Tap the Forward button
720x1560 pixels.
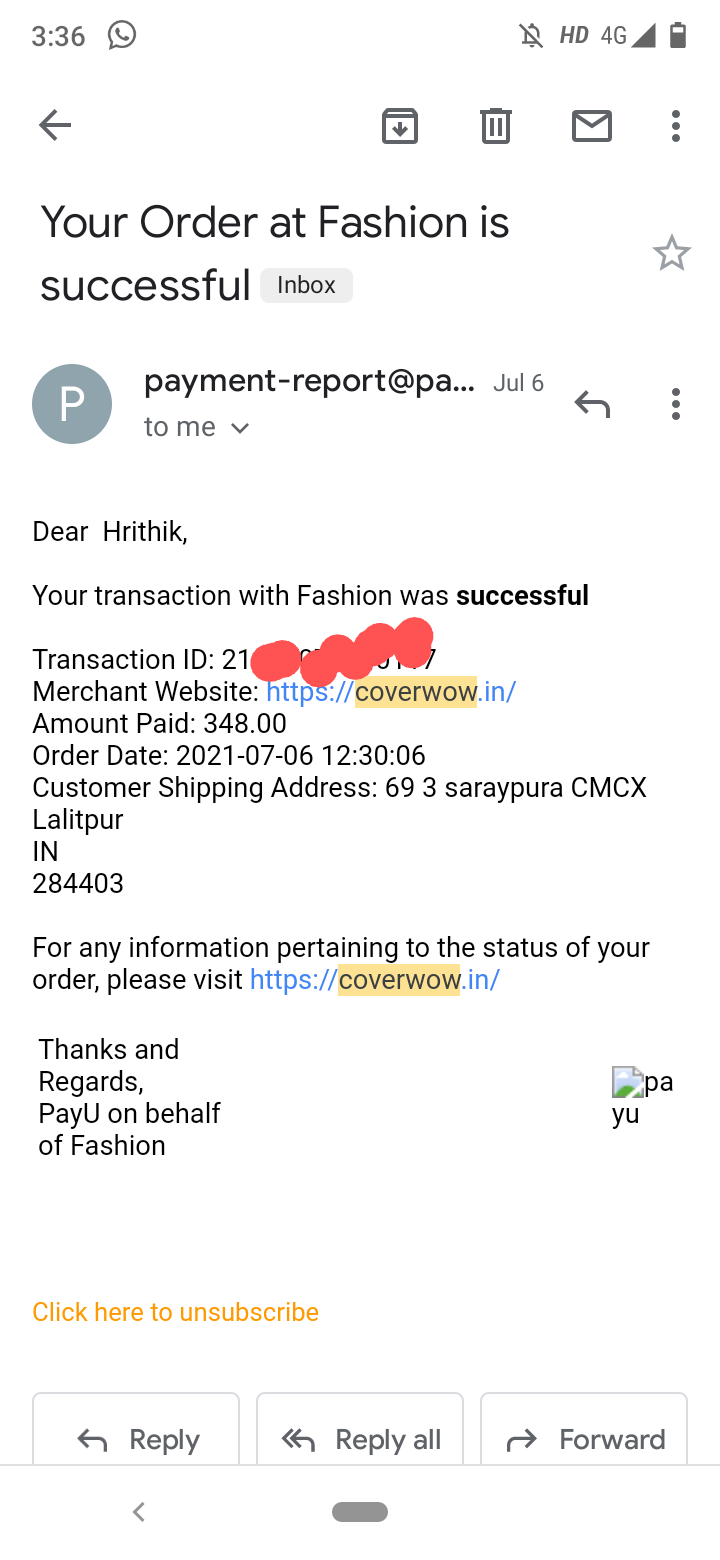pos(584,1440)
